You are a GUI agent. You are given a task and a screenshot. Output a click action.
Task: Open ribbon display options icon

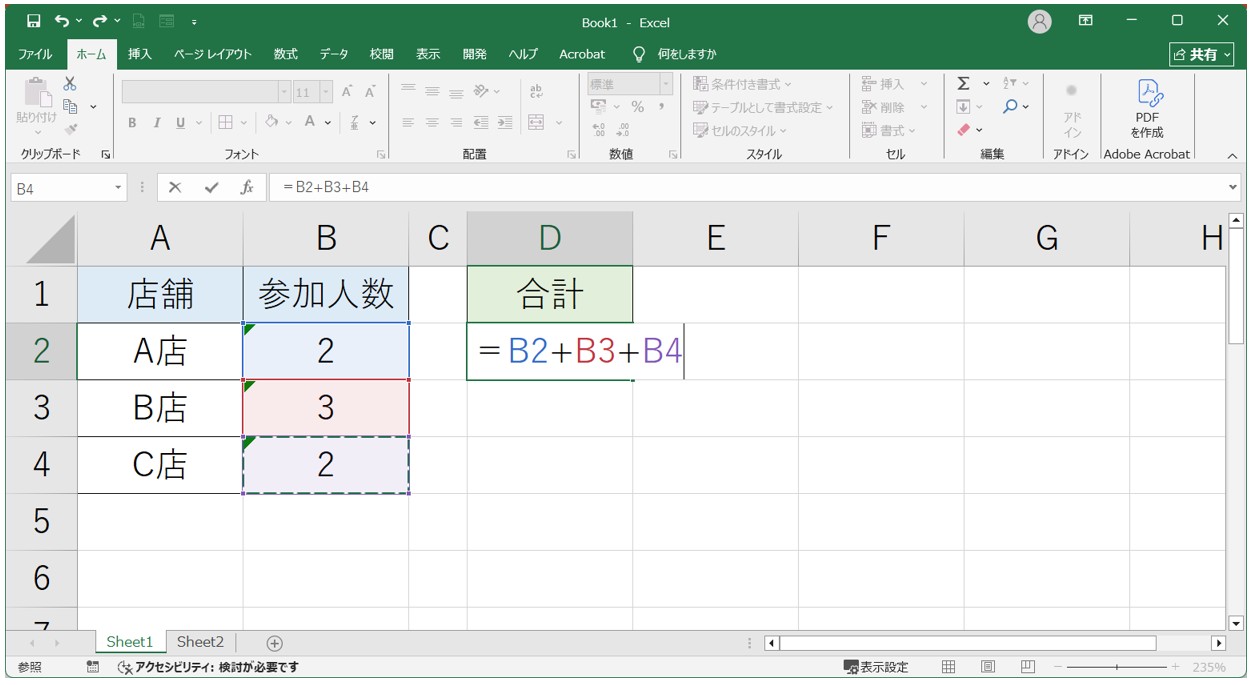tap(1086, 21)
